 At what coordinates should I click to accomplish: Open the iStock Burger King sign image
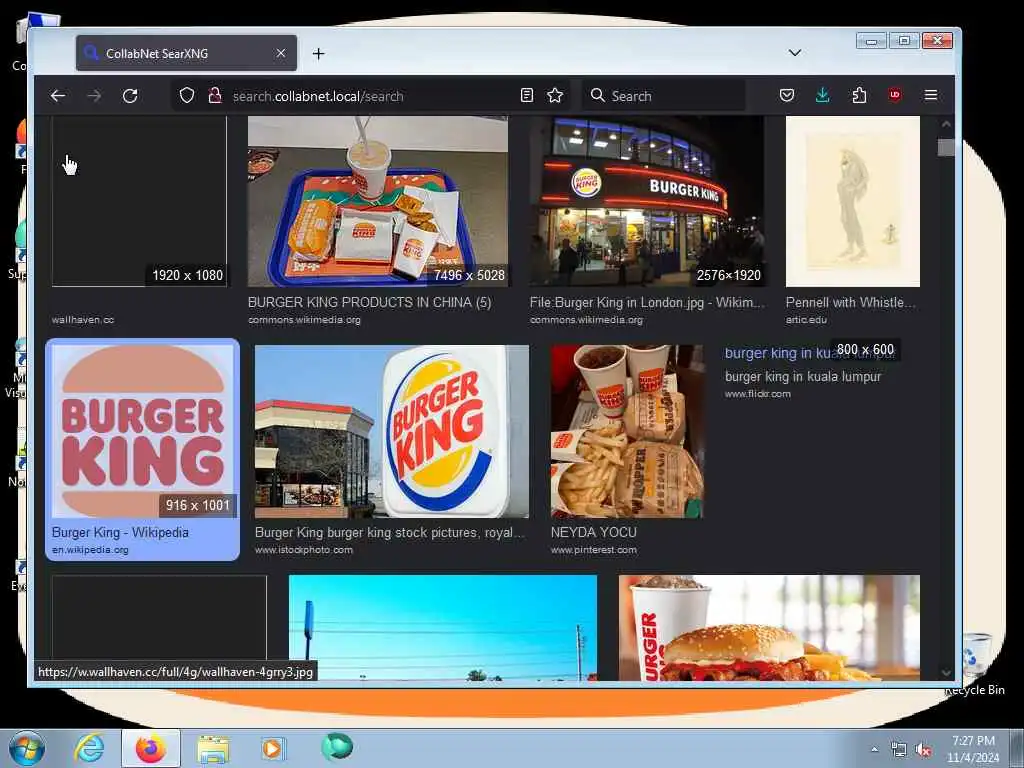[392, 431]
